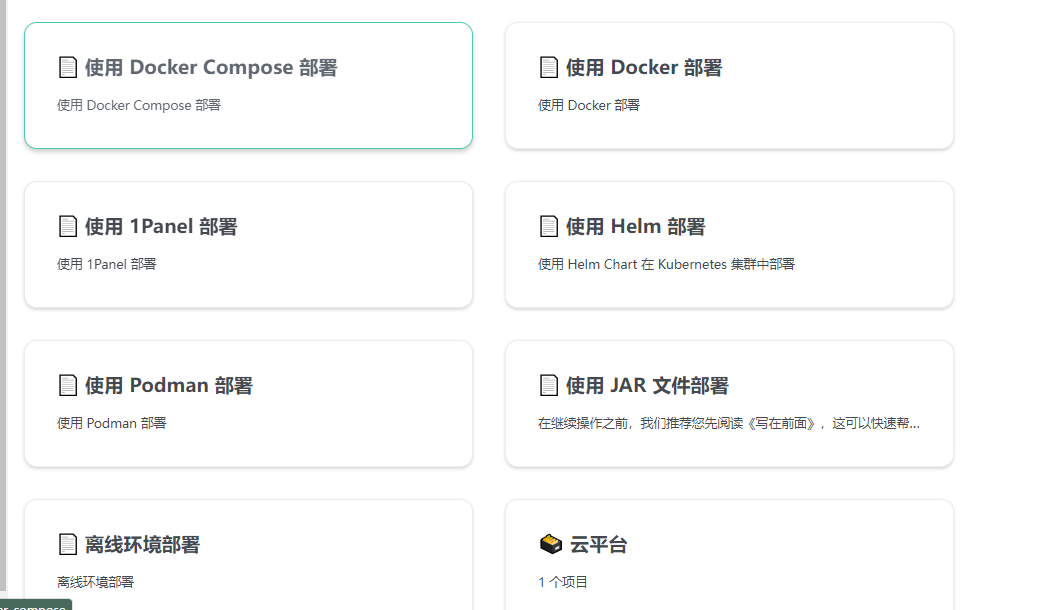Screen dimensions: 1056x610
Task: Click the document icon beside 使用 Docker 部署
Action: point(549,67)
